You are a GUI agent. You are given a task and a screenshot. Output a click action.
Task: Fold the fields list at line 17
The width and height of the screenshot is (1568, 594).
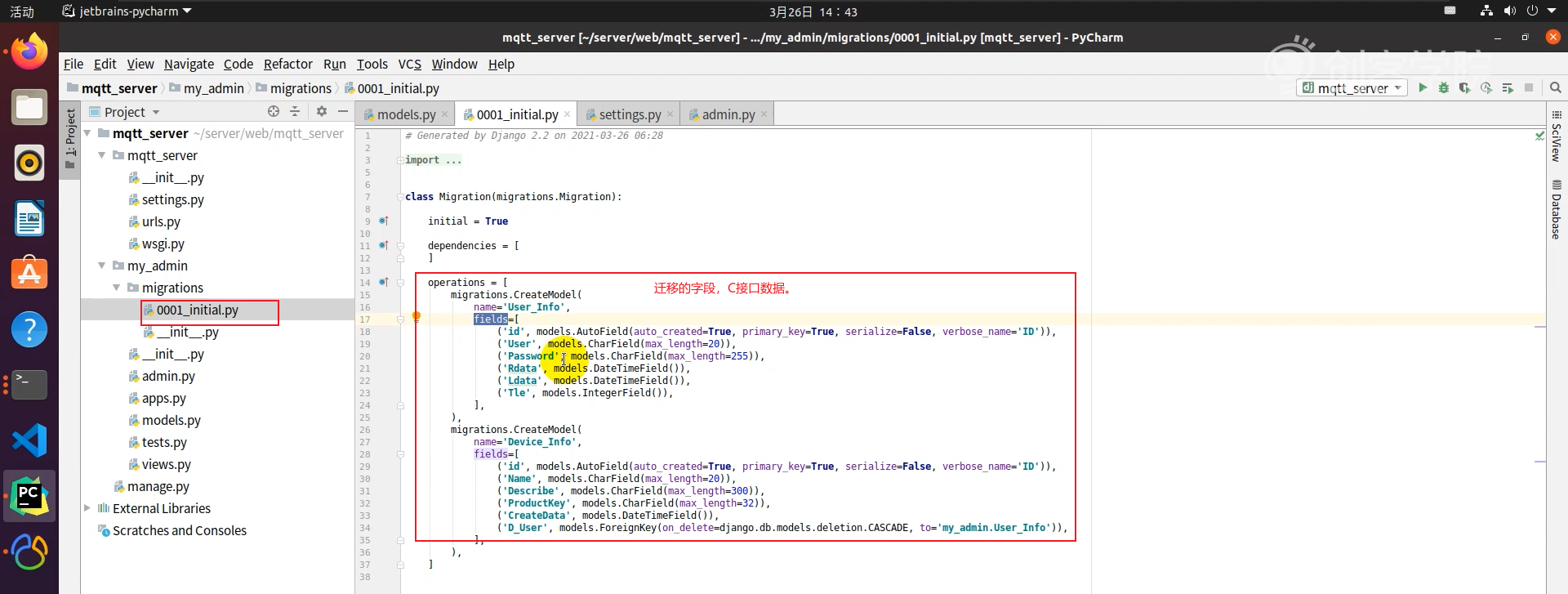click(x=400, y=319)
